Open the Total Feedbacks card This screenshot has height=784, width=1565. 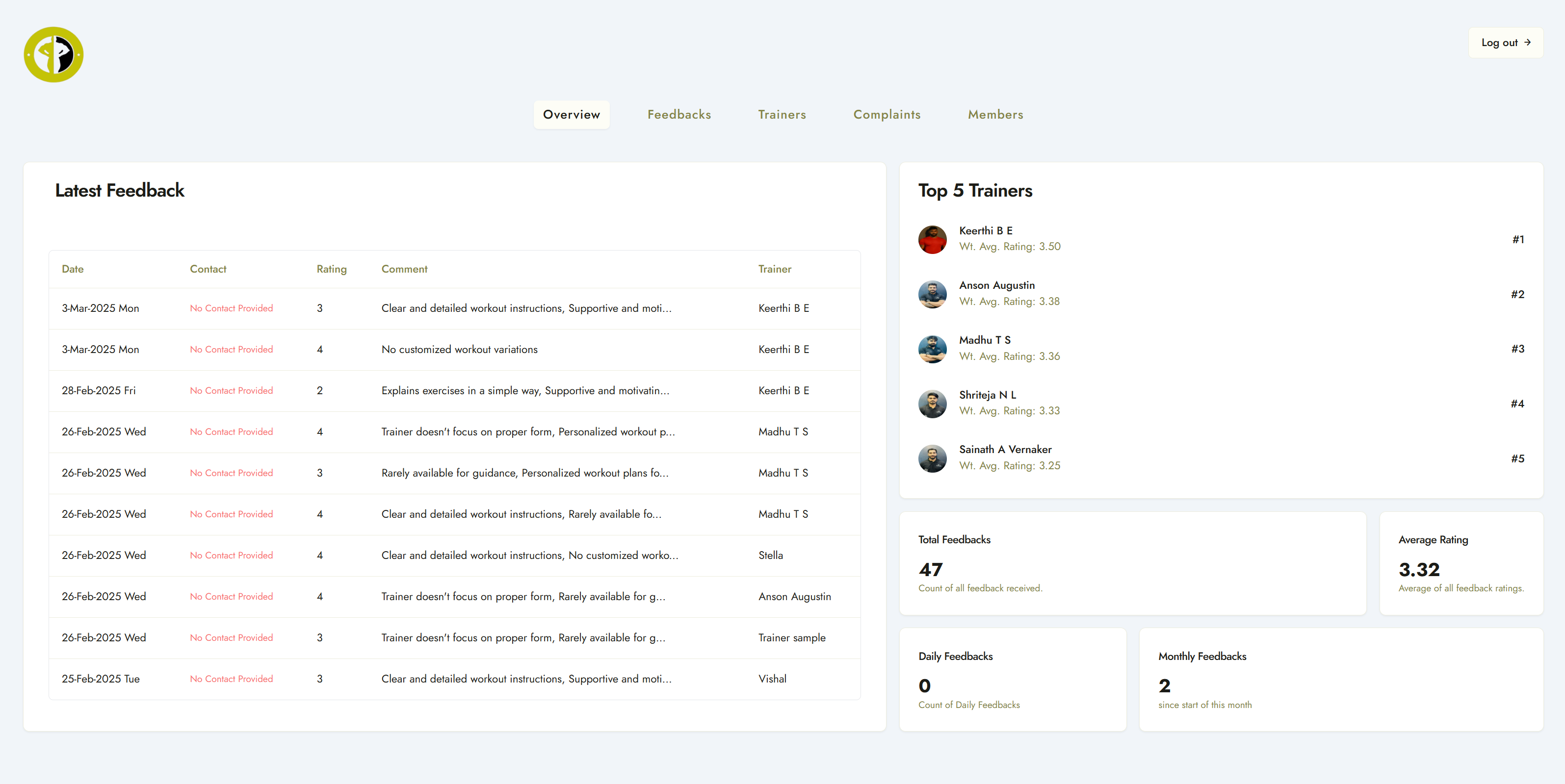pos(1132,563)
